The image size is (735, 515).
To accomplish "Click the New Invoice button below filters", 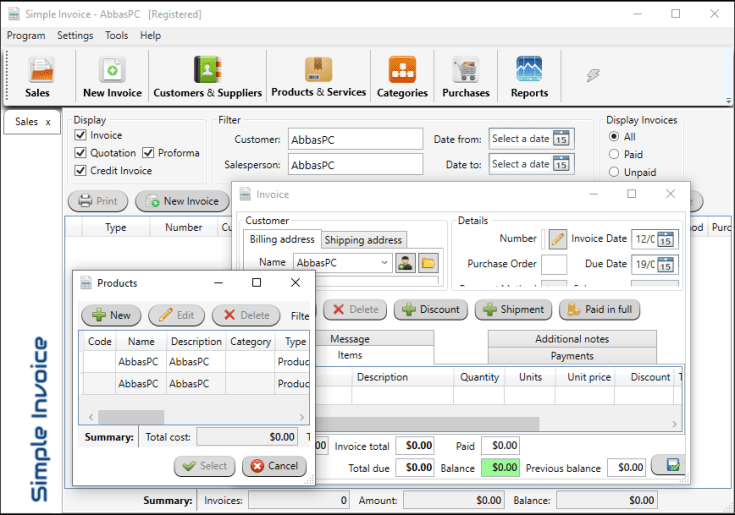I will (182, 201).
